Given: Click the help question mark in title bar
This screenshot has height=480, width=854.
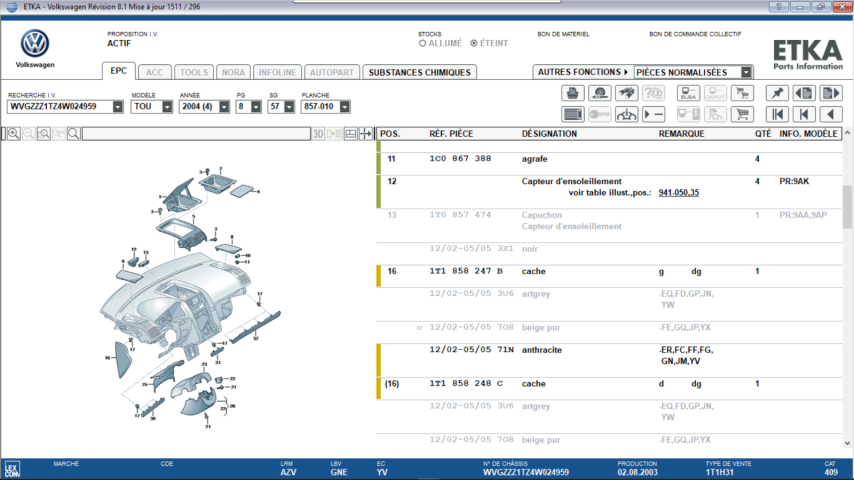Looking at the screenshot, I should point(778,7).
